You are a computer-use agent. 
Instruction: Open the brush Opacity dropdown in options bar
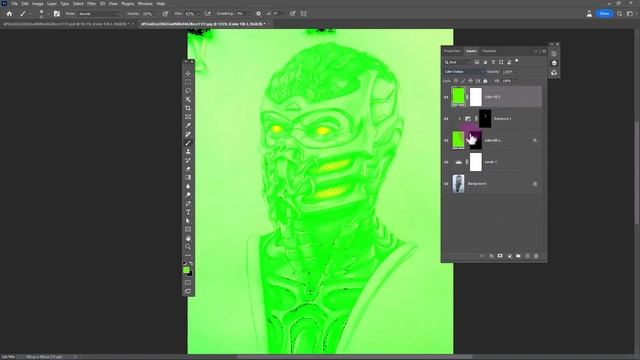pyautogui.click(x=156, y=13)
